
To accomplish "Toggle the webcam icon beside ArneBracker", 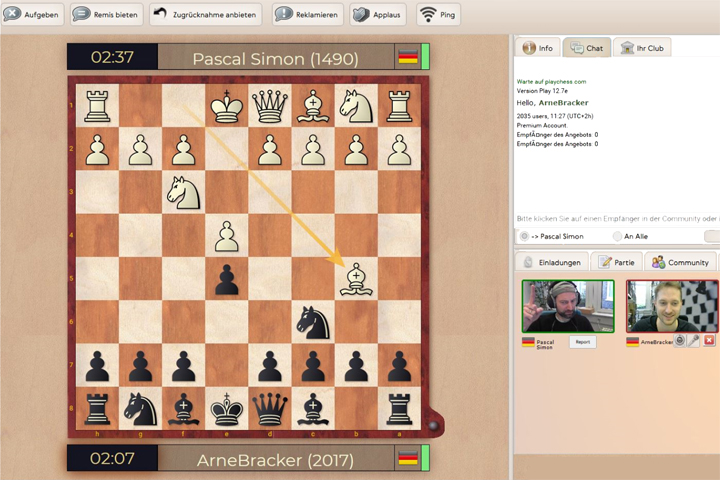I will [679, 341].
